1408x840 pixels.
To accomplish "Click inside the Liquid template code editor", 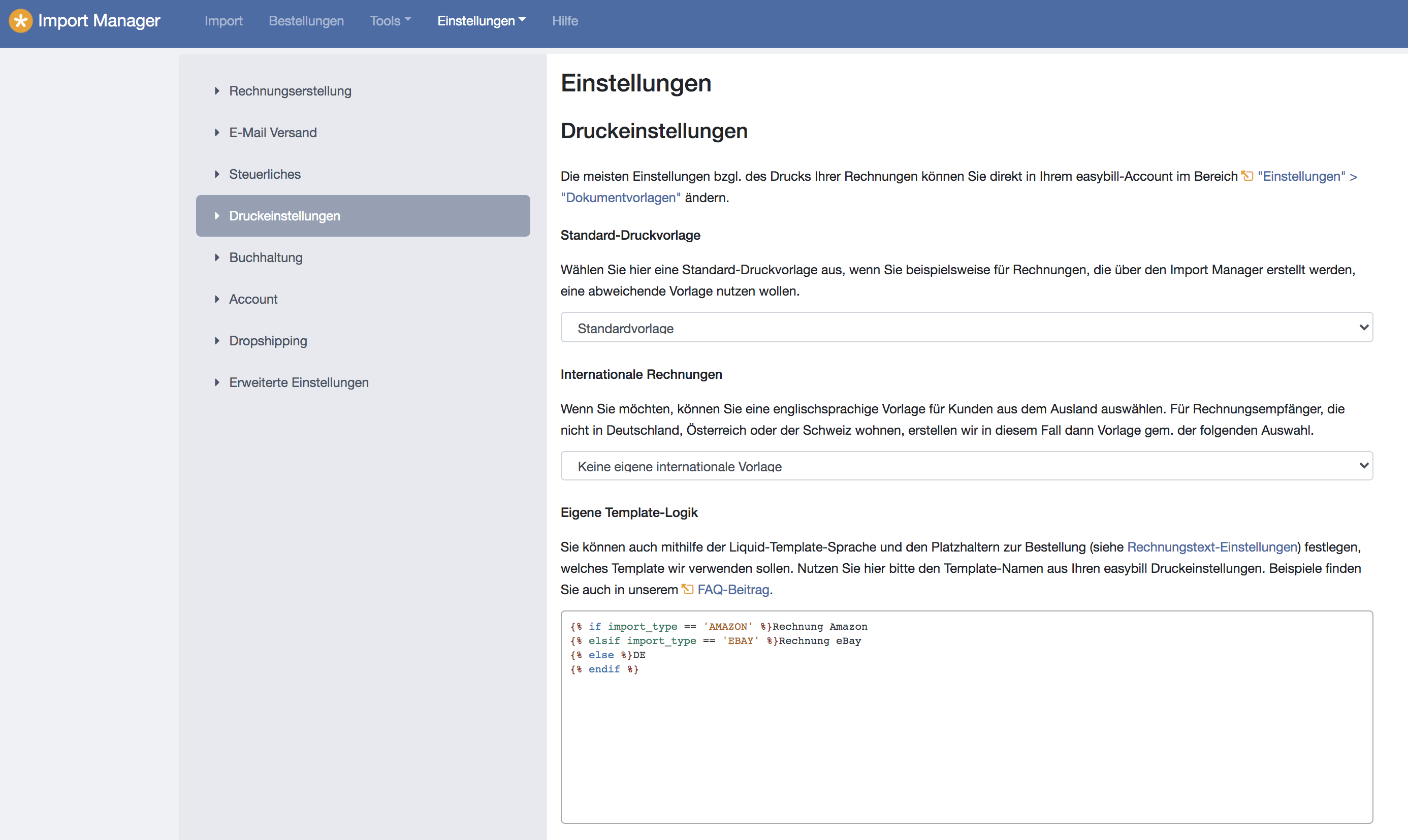I will tap(966, 736).
